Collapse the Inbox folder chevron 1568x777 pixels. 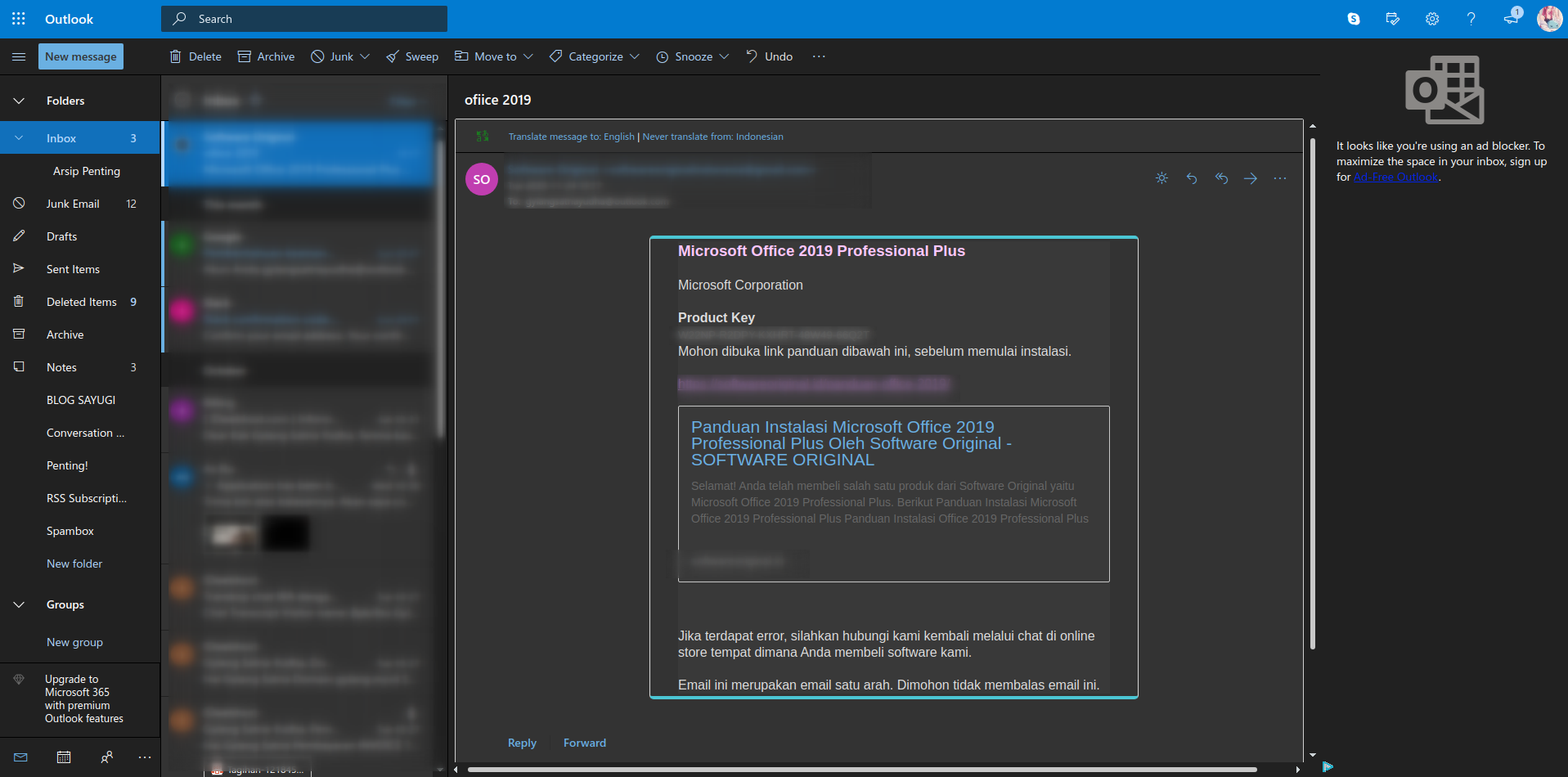pyautogui.click(x=19, y=138)
